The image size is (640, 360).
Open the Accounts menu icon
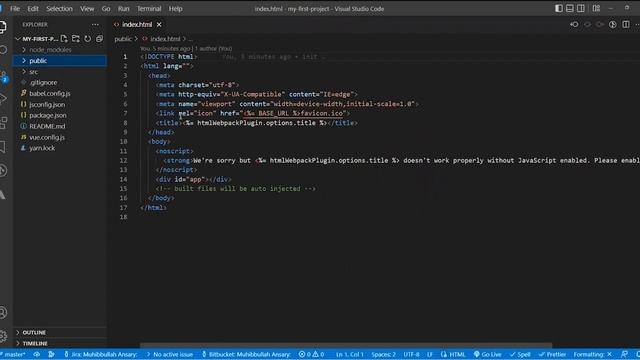point(3,313)
